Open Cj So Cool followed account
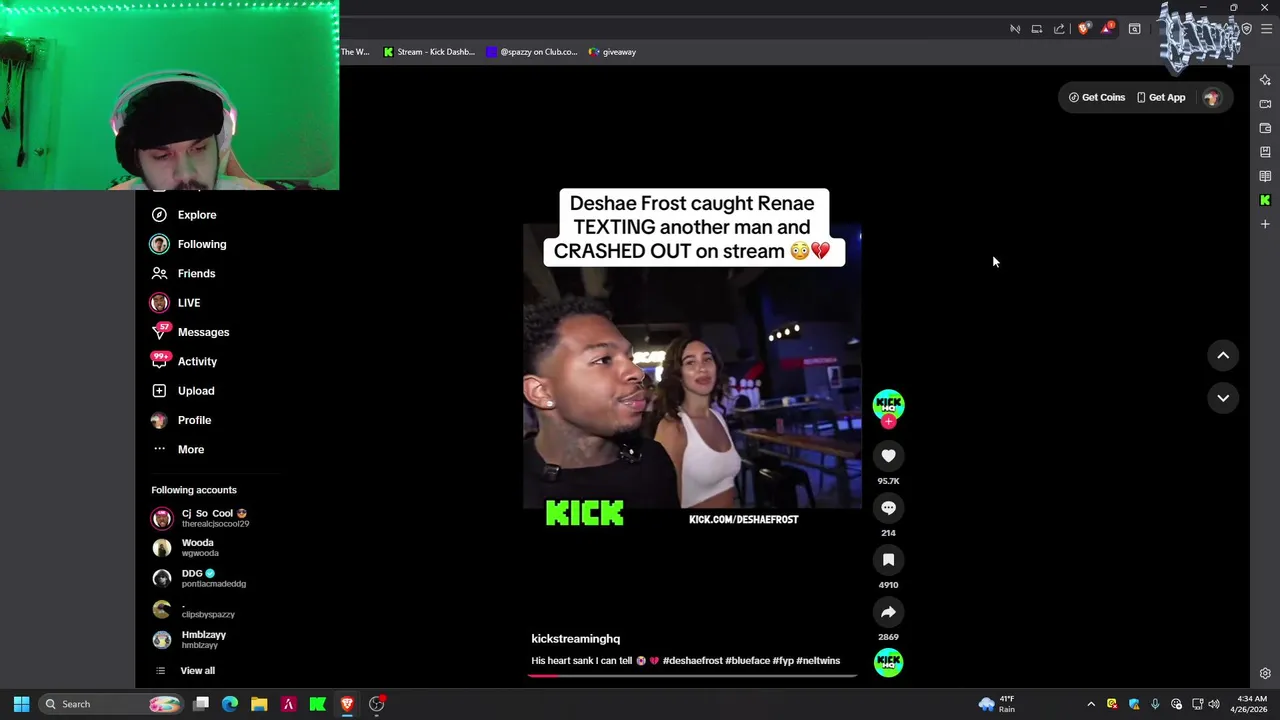Screen dimensions: 1280x720 tap(200, 518)
